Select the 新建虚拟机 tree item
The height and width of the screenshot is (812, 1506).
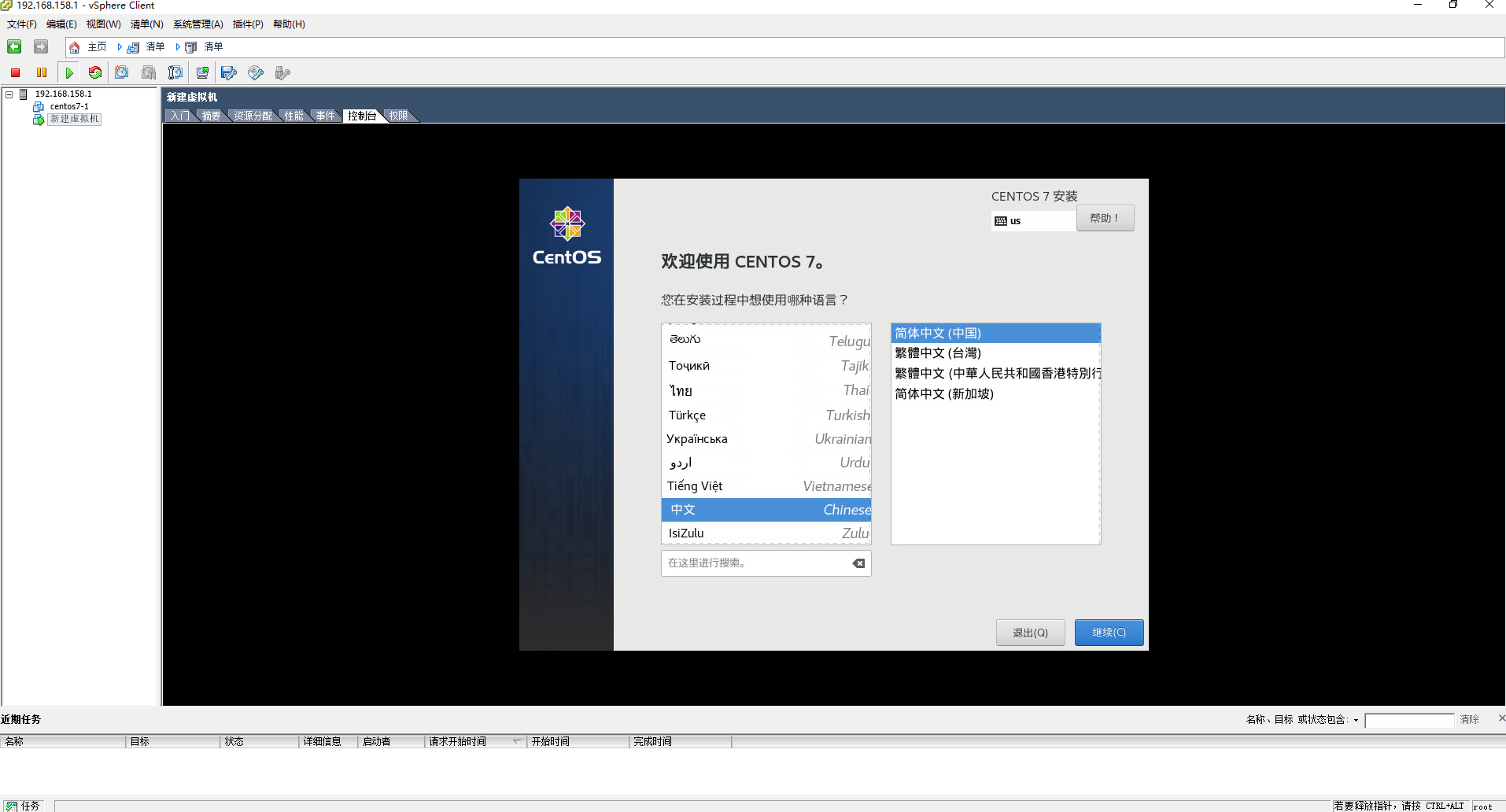[75, 119]
